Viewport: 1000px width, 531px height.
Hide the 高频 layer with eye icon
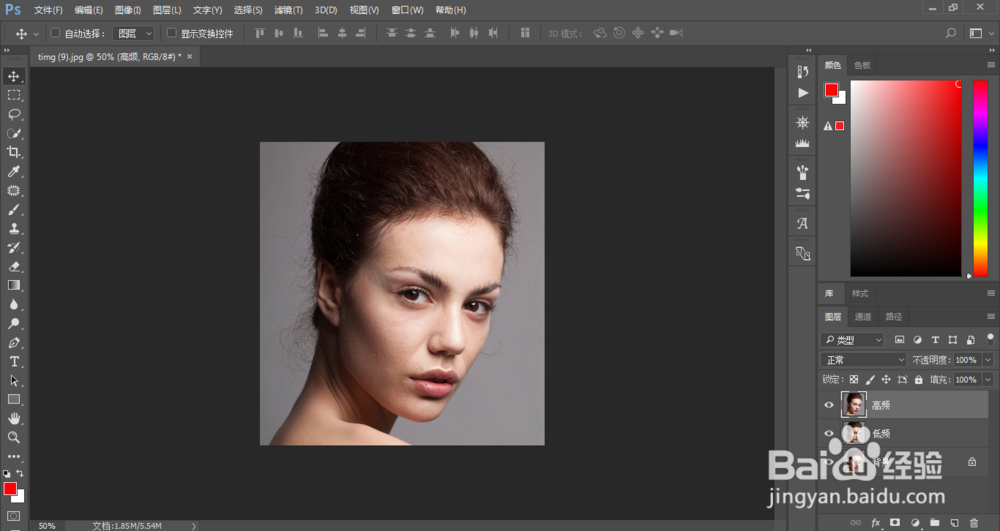point(828,405)
